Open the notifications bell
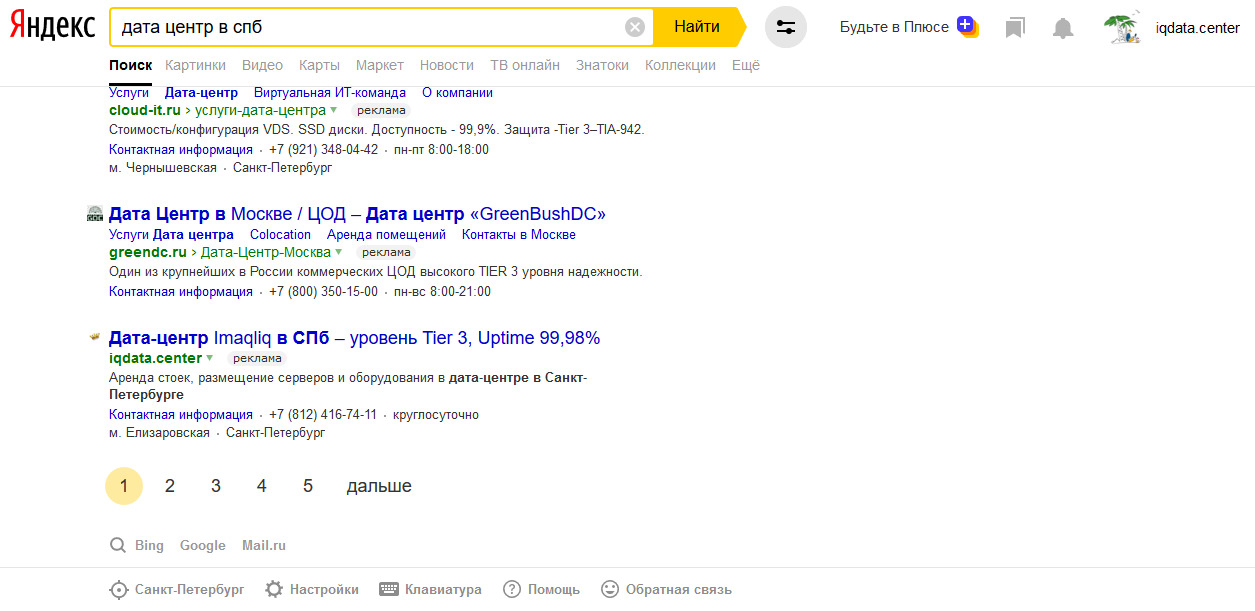 [x=1063, y=28]
